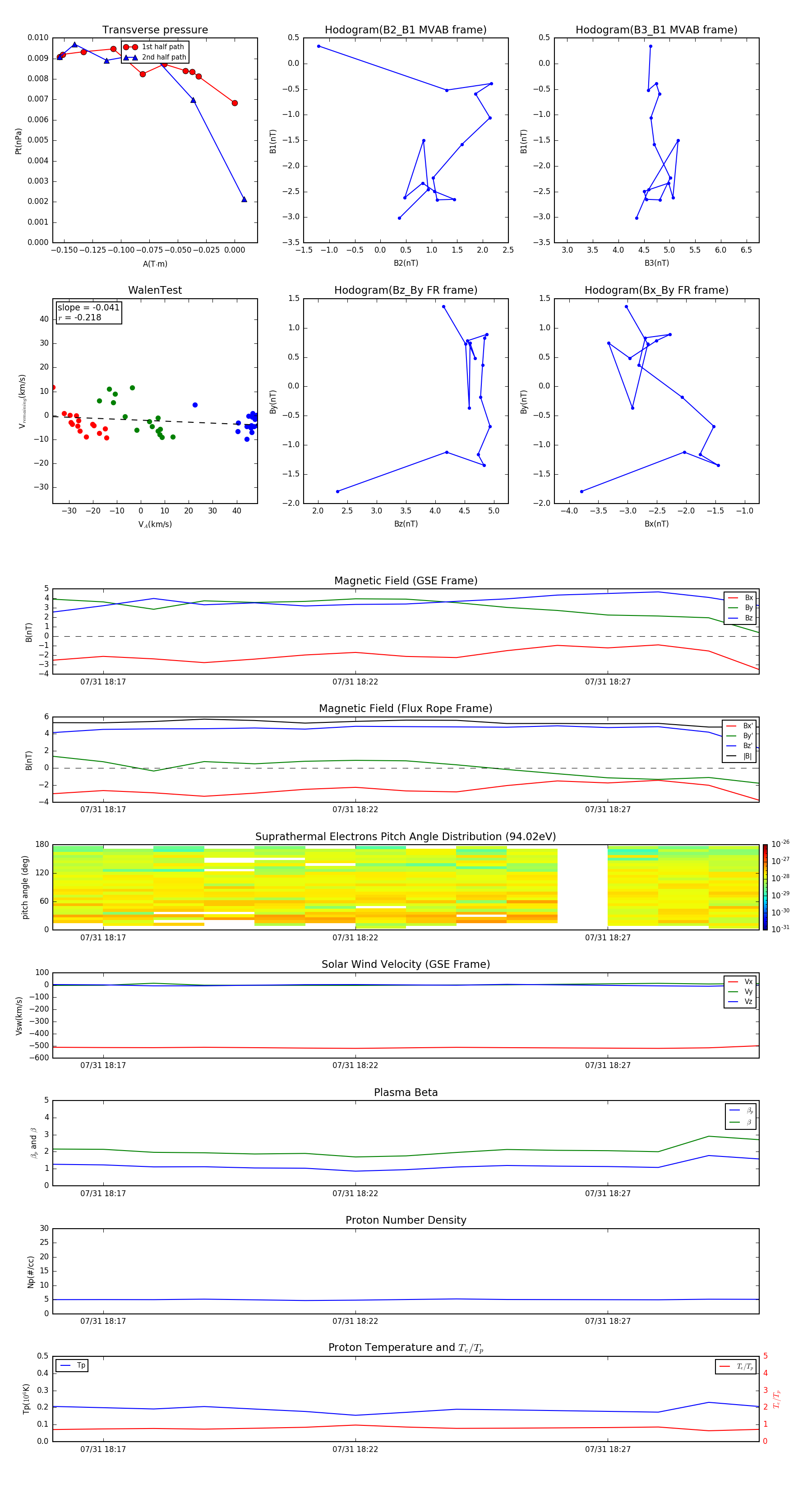Click '07/31 18:17' tick under GSE Magnetic Field plot

103,682
